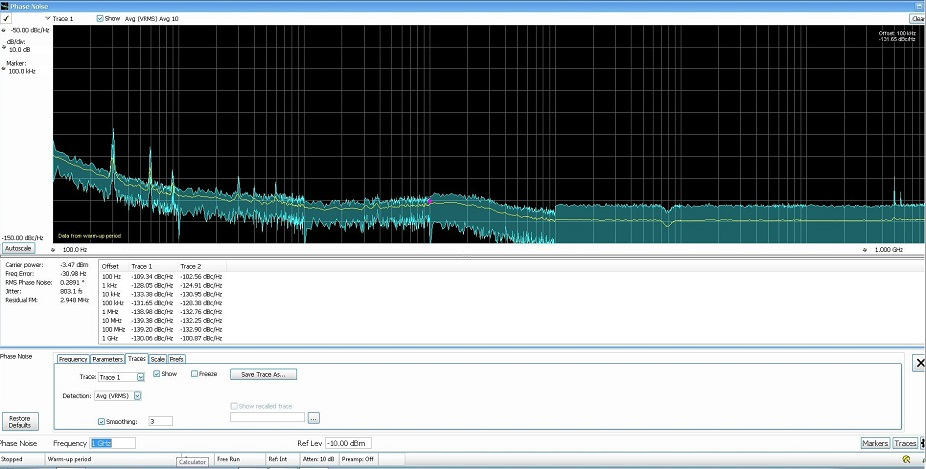Click the knob icon beside dB/div setting
The width and height of the screenshot is (926, 469).
[4, 46]
